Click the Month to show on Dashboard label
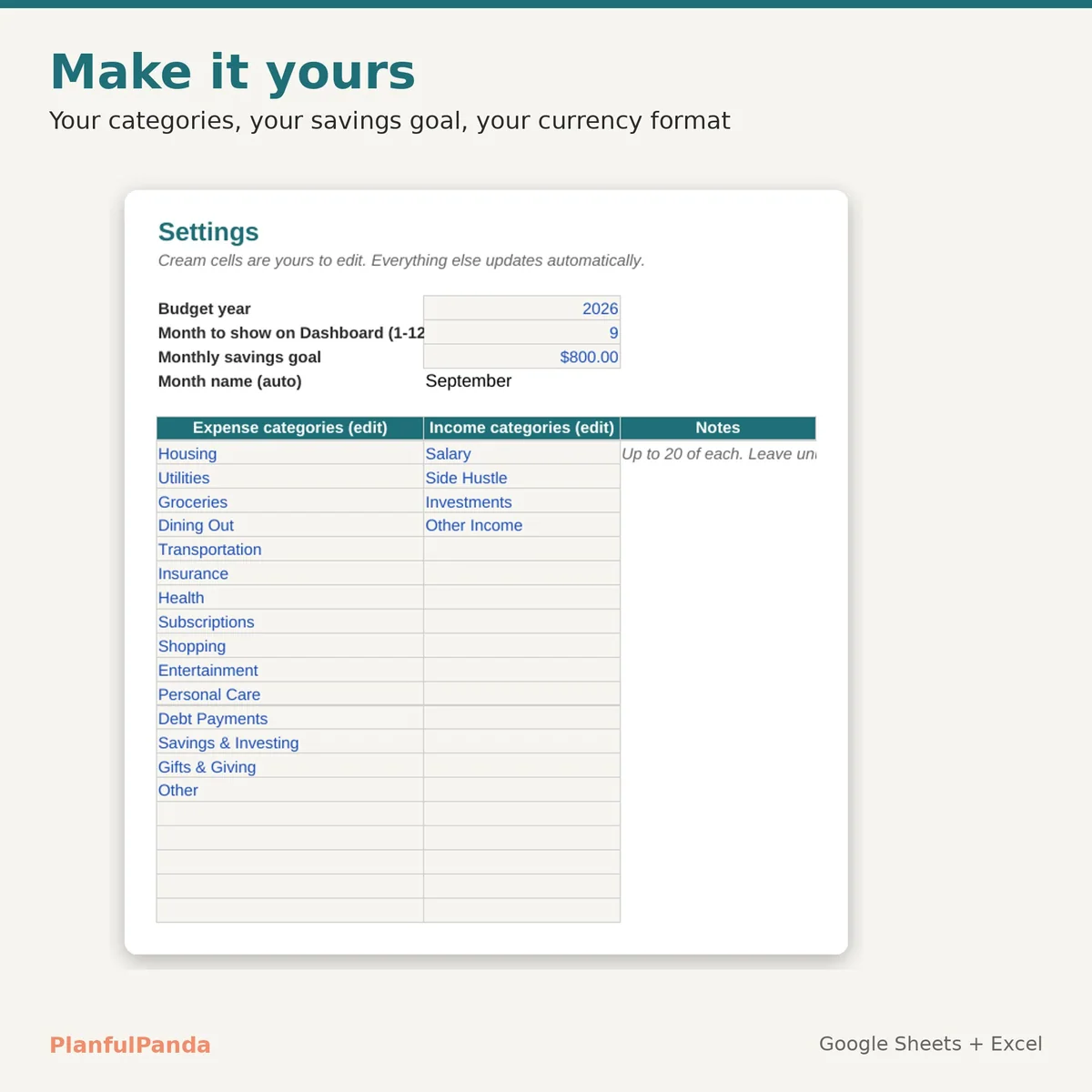1092x1092 pixels. (x=291, y=332)
